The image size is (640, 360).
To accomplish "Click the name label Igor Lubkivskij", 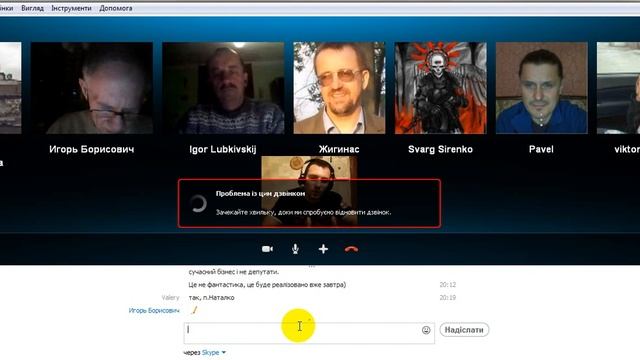I will pos(223,149).
